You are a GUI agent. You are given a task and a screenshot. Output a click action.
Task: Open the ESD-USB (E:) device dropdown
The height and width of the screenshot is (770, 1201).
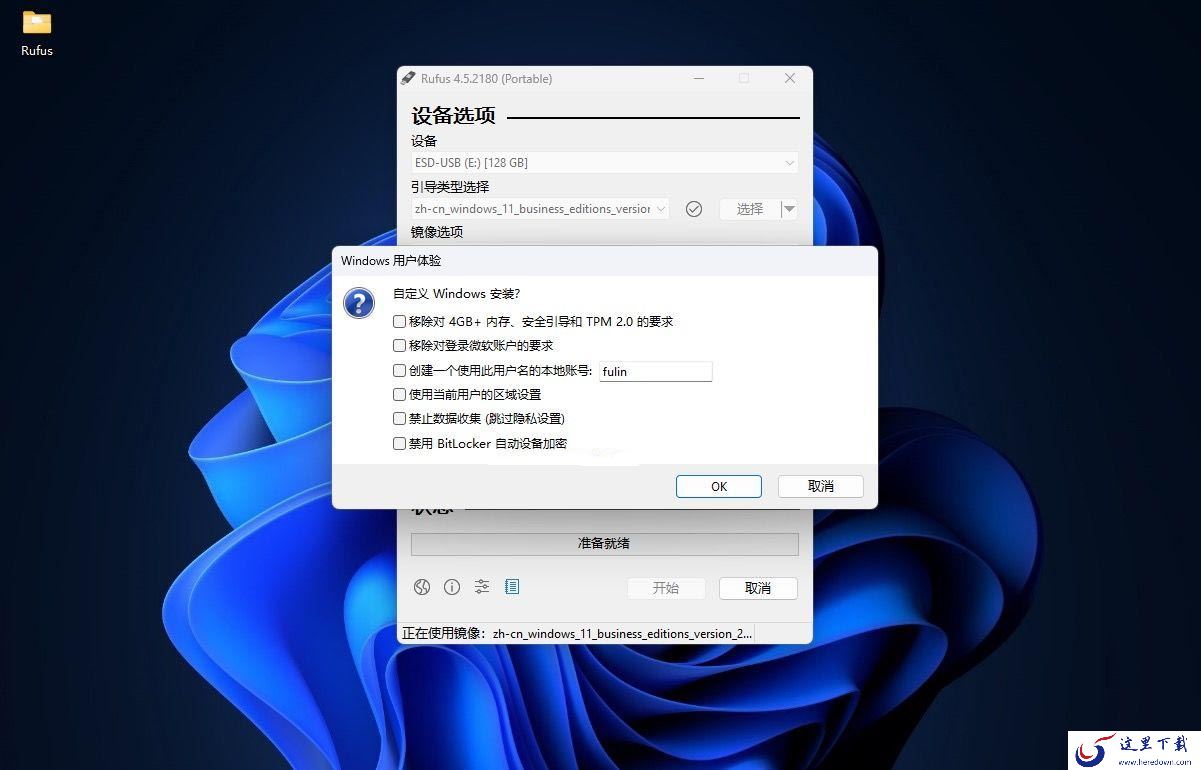tap(605, 162)
